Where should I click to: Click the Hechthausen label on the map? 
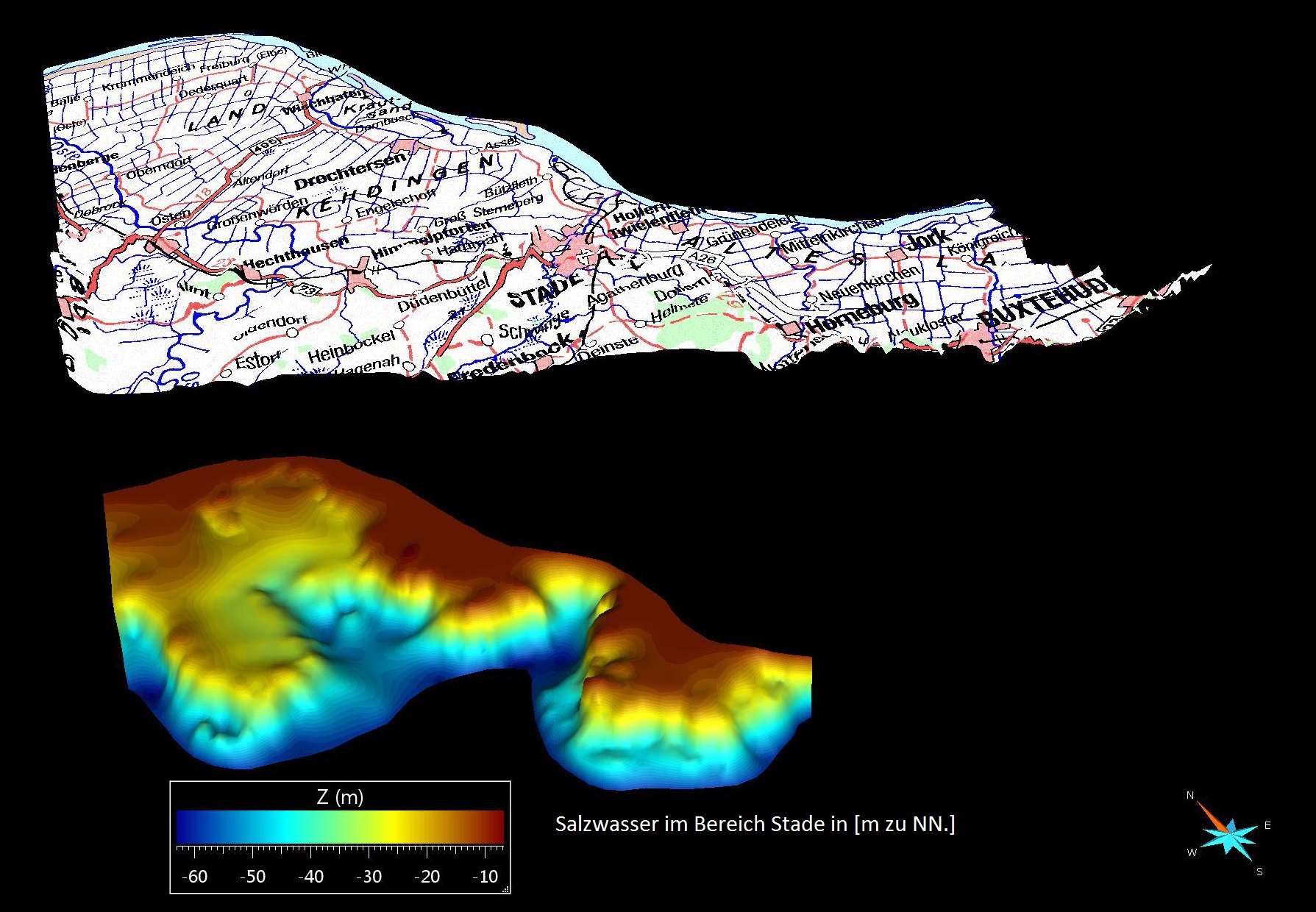pos(296,254)
